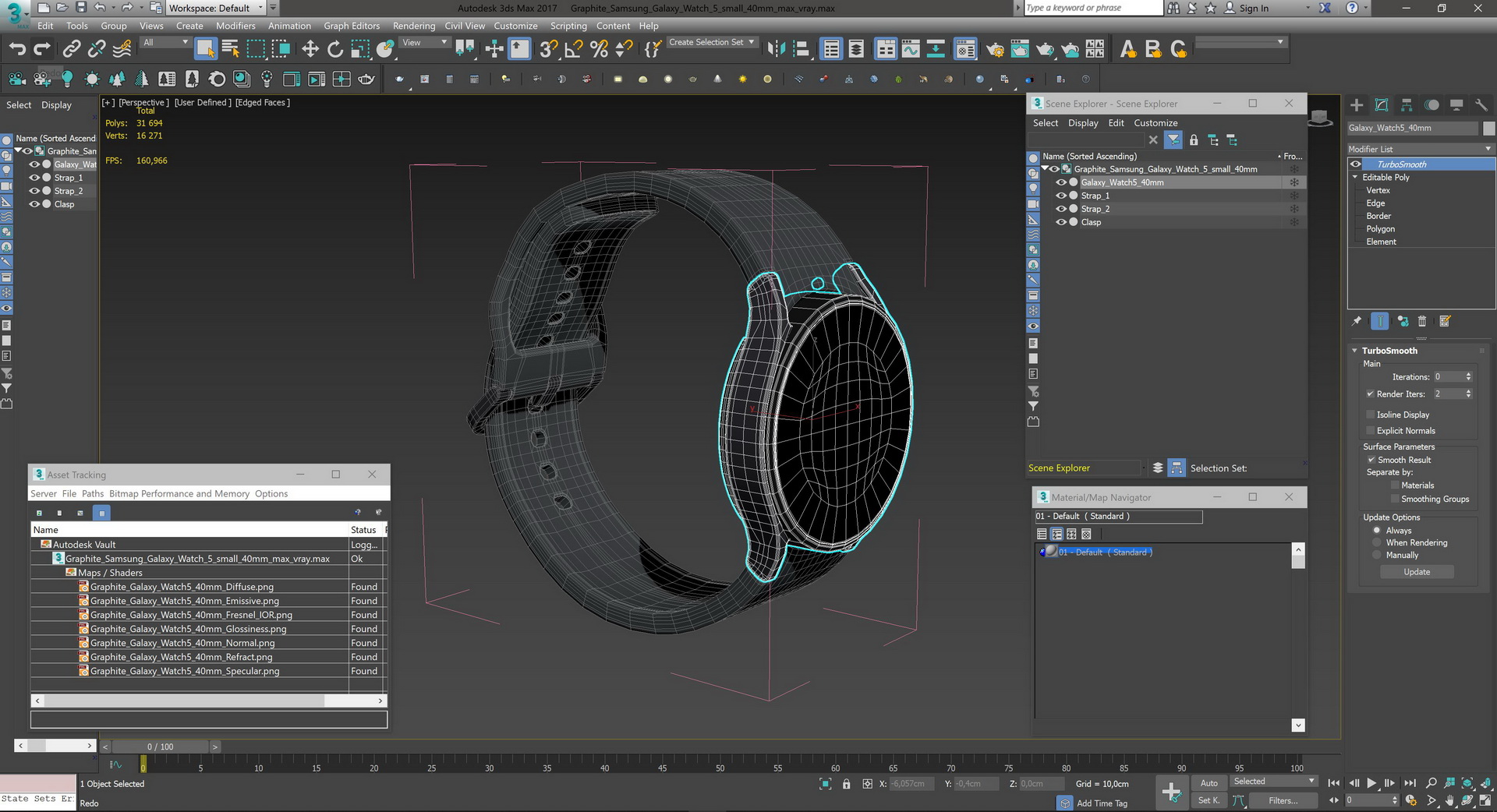Click the Play Animation button
Screen dimensions: 1497x812
tap(1371, 783)
